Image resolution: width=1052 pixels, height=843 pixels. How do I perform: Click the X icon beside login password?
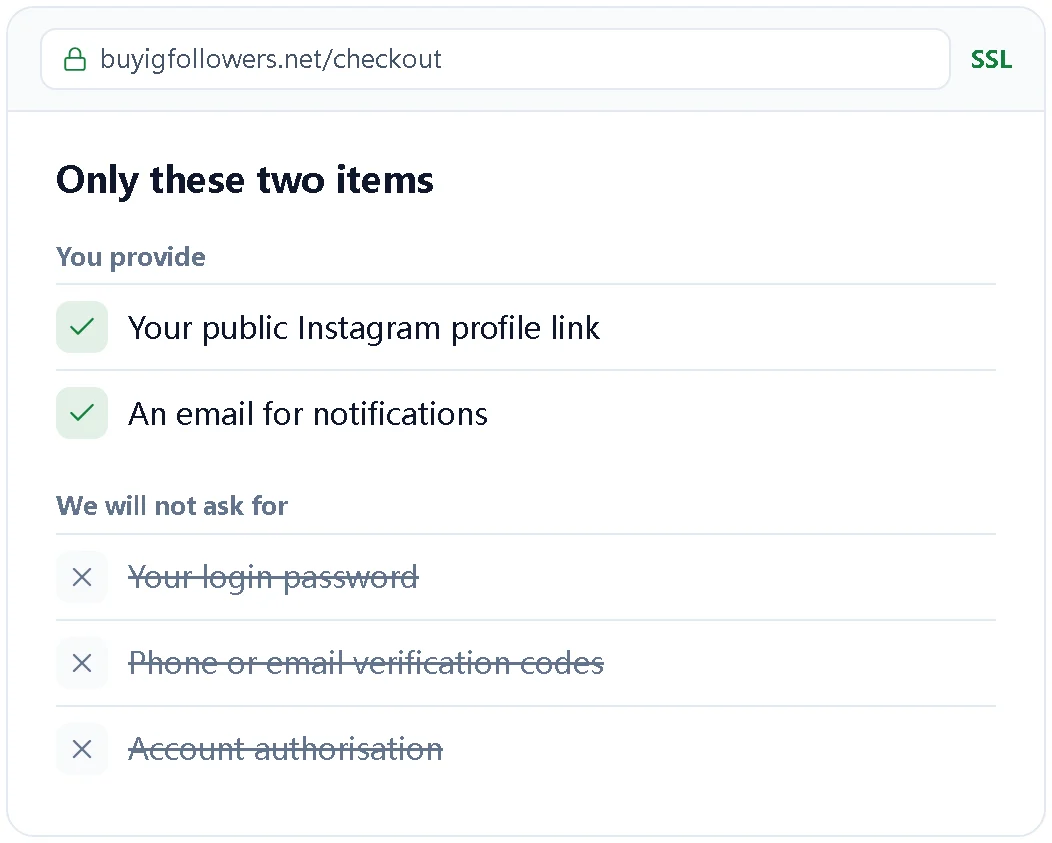(x=82, y=577)
